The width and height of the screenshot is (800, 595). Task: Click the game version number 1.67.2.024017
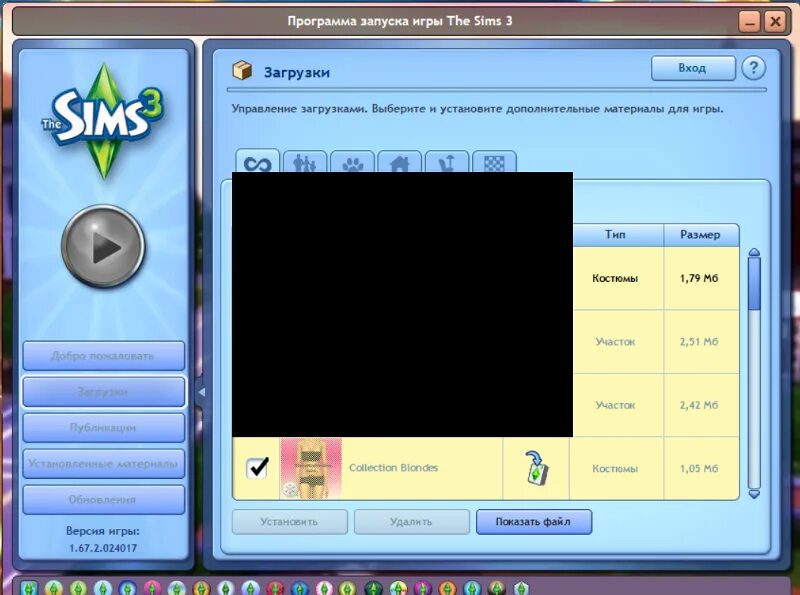[x=103, y=548]
